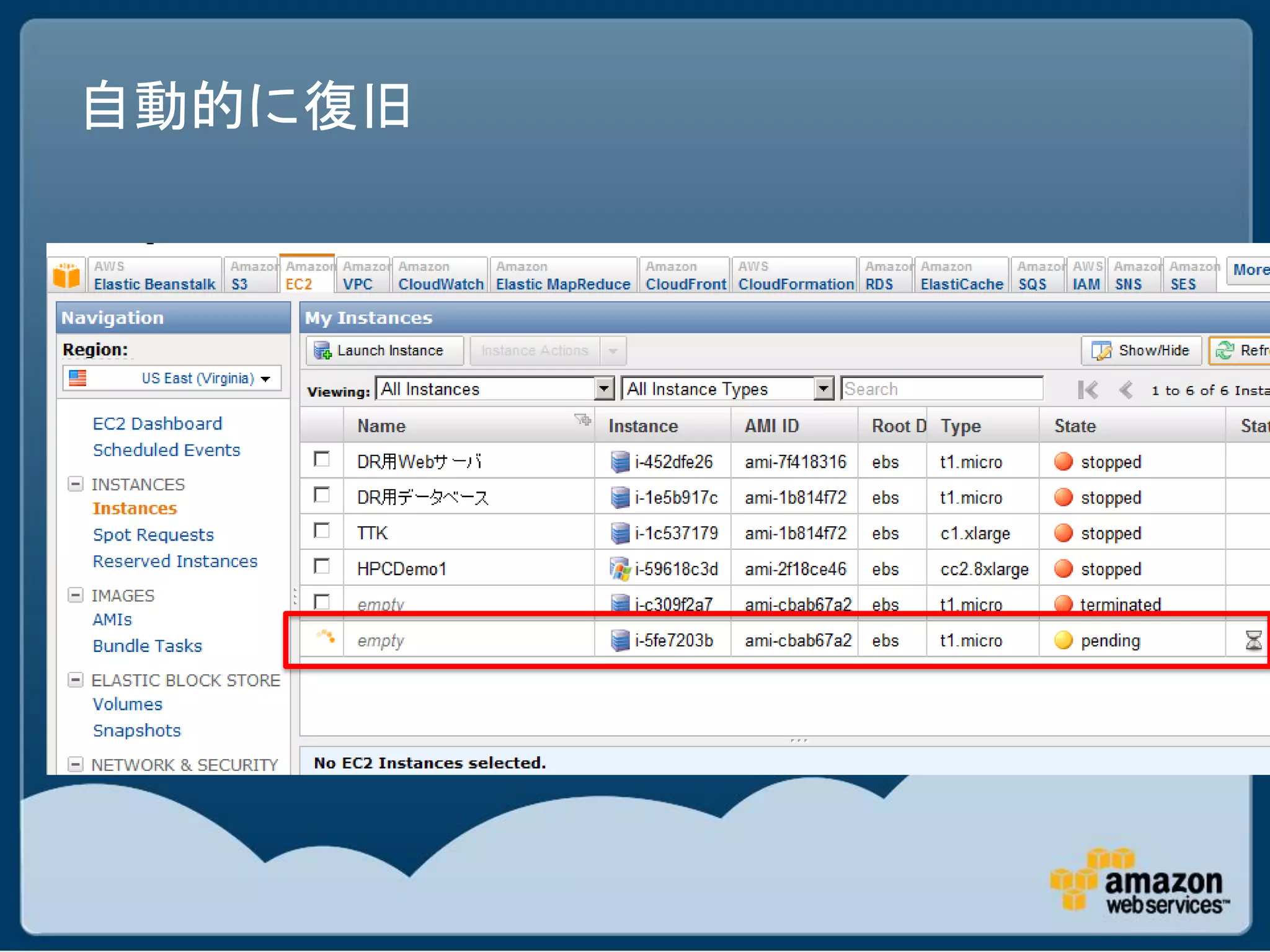1270x952 pixels.
Task: Click the Show/Hide columns icon
Action: click(x=1101, y=351)
